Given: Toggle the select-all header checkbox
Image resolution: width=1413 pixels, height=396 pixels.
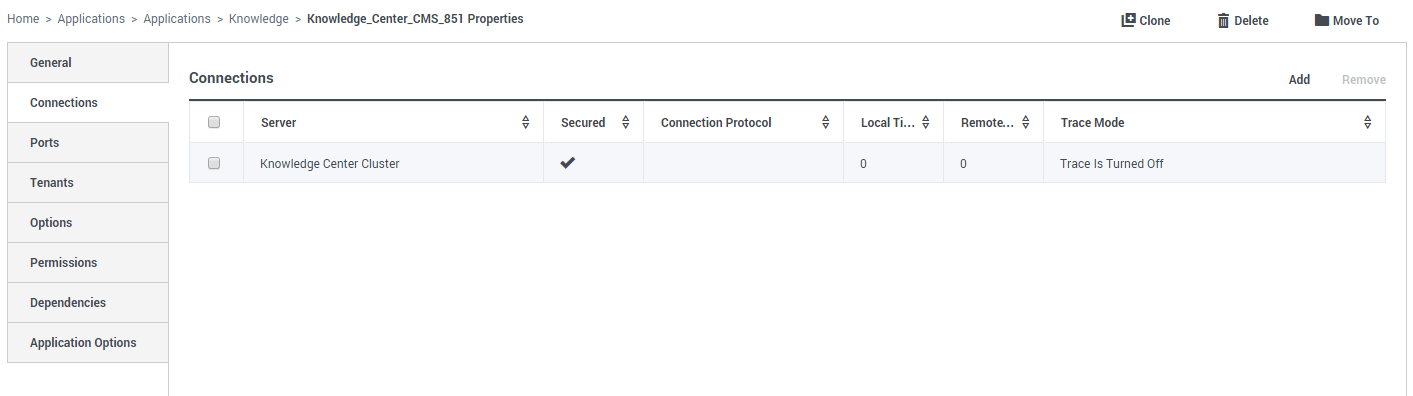Looking at the screenshot, I should pos(214,123).
